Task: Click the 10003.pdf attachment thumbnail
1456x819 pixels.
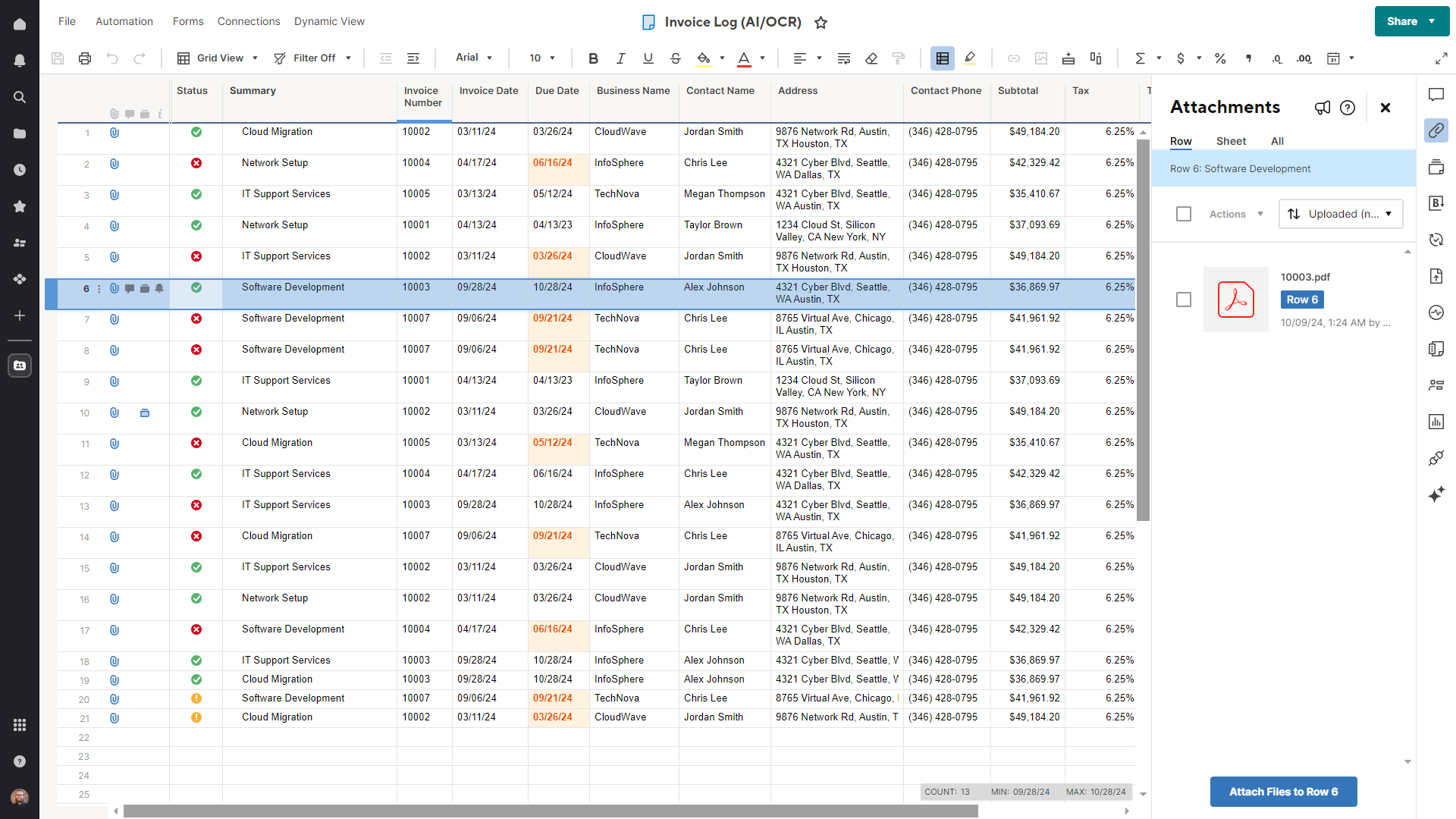Action: (1235, 300)
